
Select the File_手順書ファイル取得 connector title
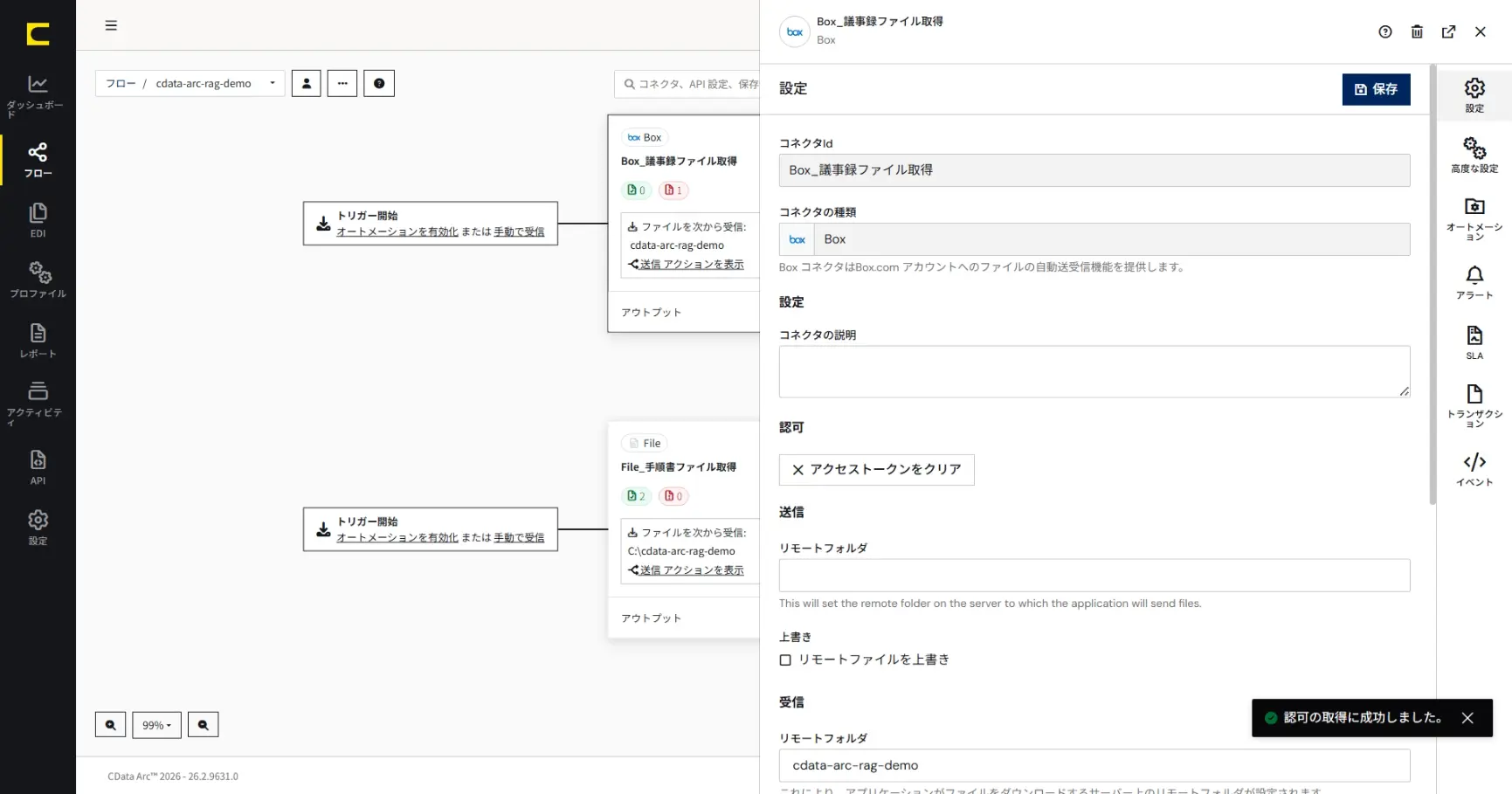click(x=679, y=467)
